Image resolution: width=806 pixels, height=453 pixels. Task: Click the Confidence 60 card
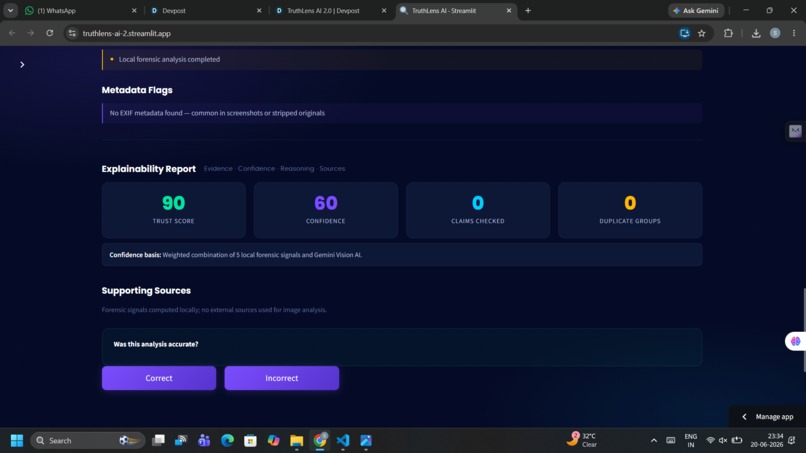326,210
